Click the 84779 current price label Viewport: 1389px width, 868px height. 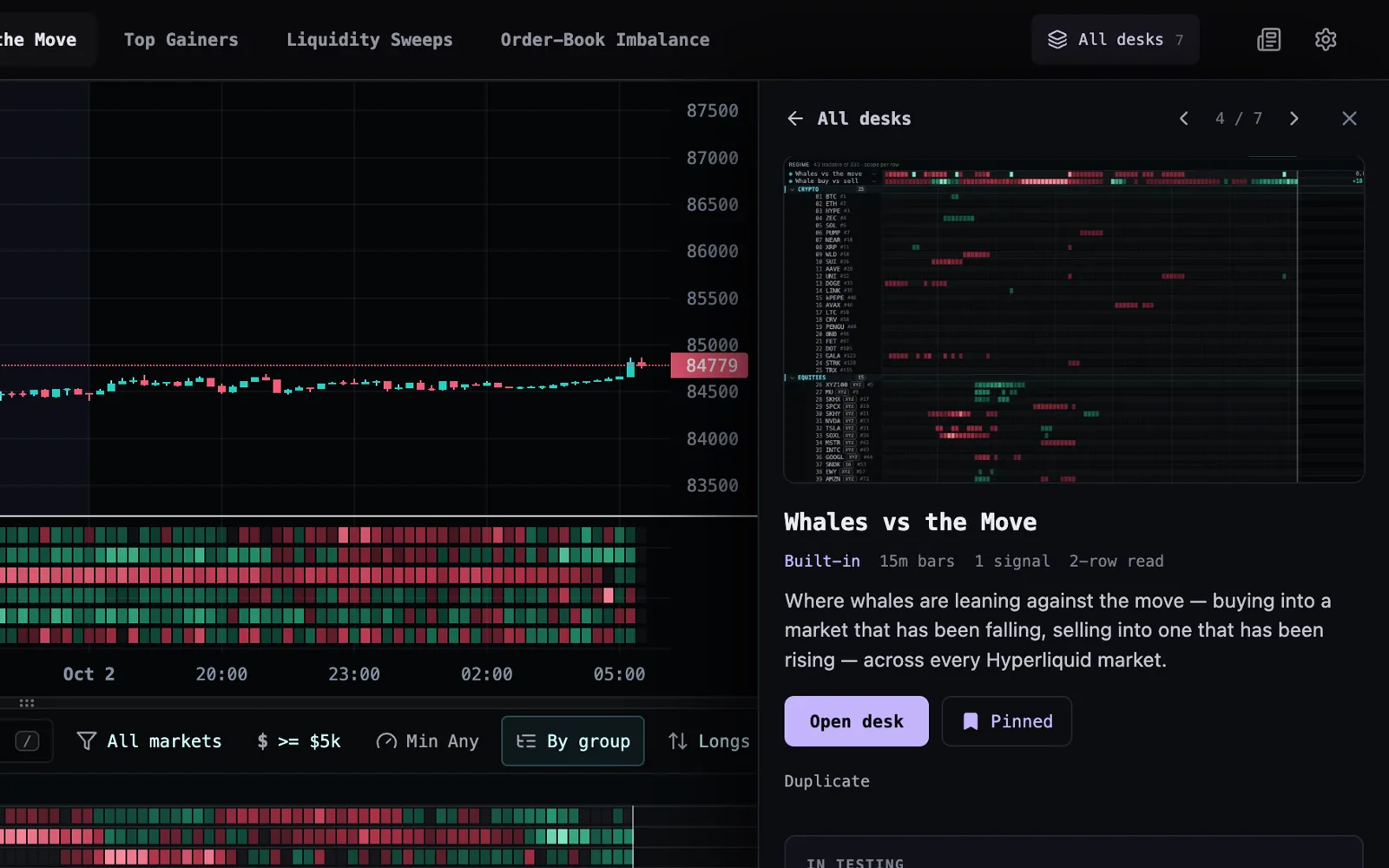coord(710,365)
